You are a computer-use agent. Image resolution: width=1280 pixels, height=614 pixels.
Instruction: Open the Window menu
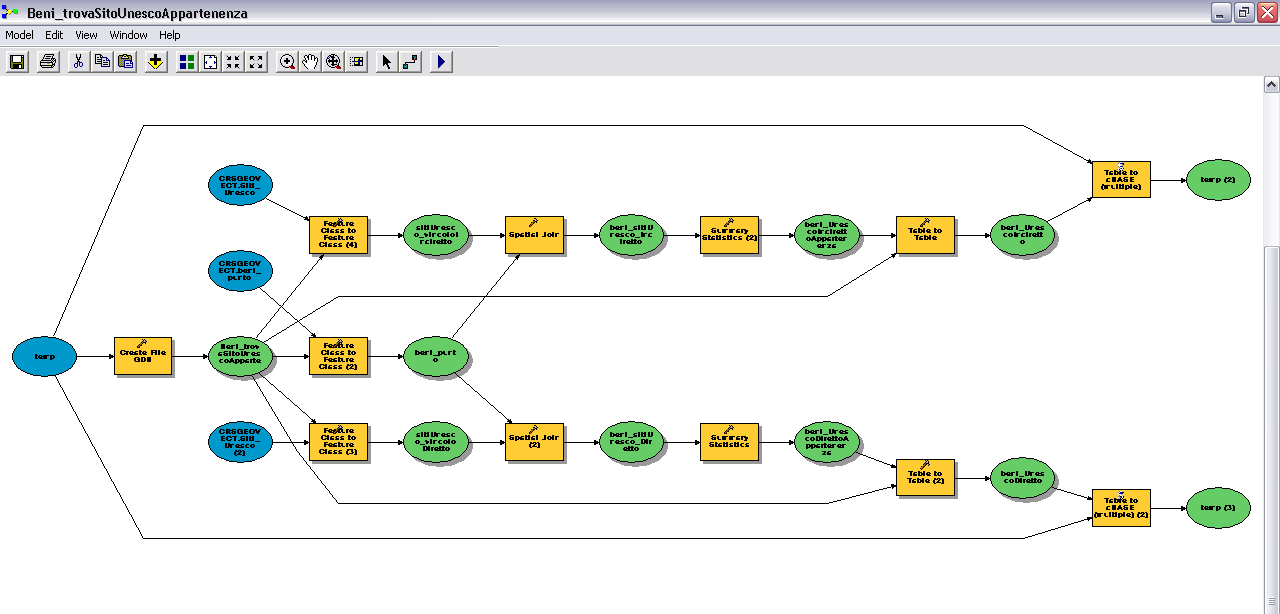coord(128,35)
